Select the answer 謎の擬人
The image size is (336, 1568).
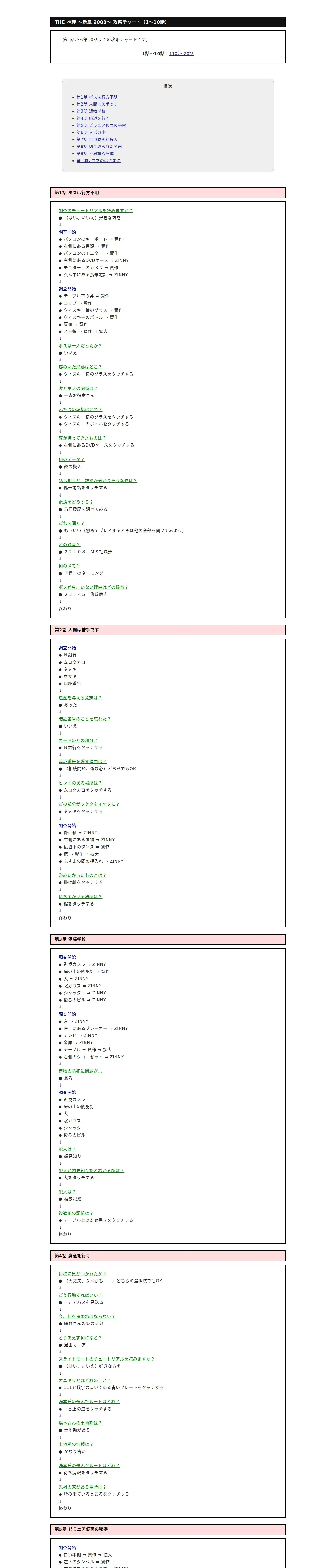tap(72, 467)
